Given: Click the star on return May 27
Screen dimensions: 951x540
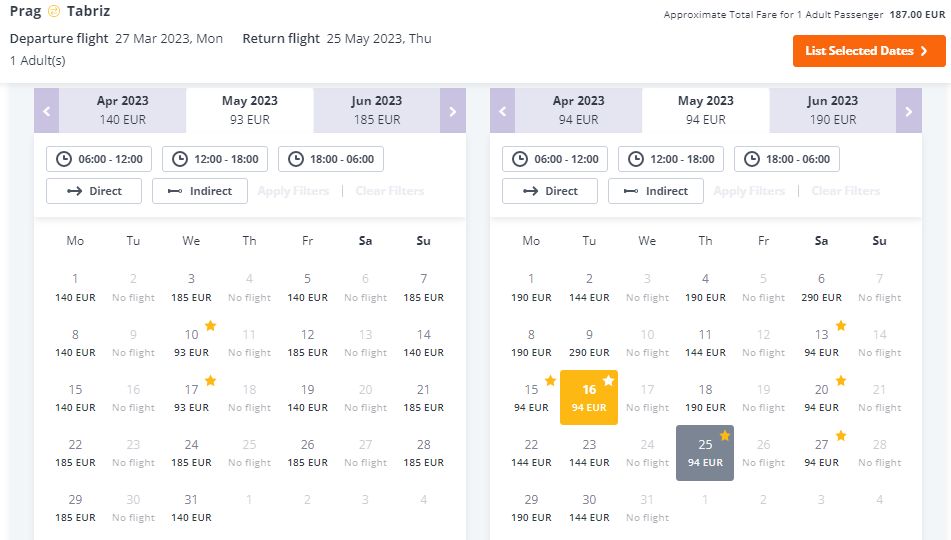Looking at the screenshot, I should pos(841,436).
